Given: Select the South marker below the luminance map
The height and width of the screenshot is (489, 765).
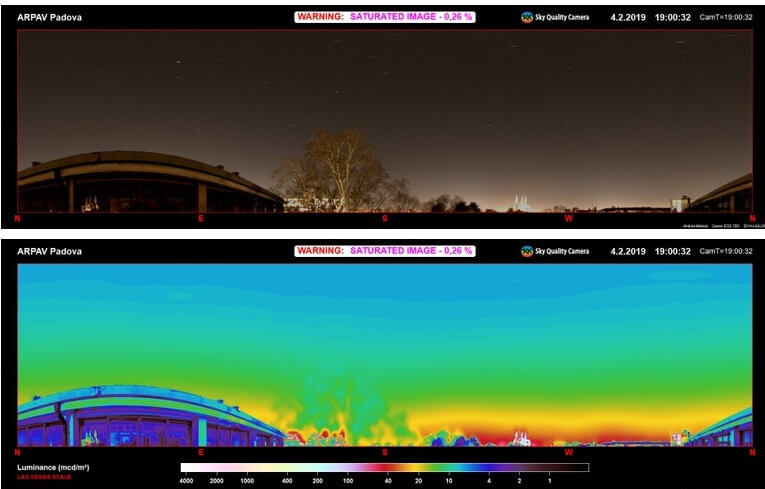Looking at the screenshot, I should point(385,452).
